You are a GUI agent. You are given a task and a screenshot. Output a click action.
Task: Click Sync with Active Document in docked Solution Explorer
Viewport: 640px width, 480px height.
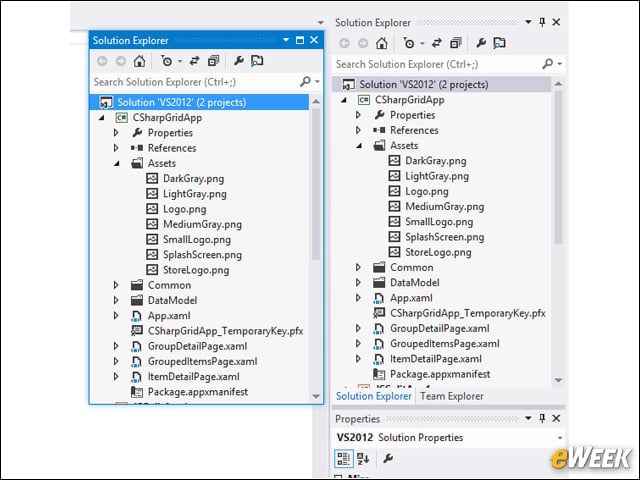pyautogui.click(x=437, y=43)
